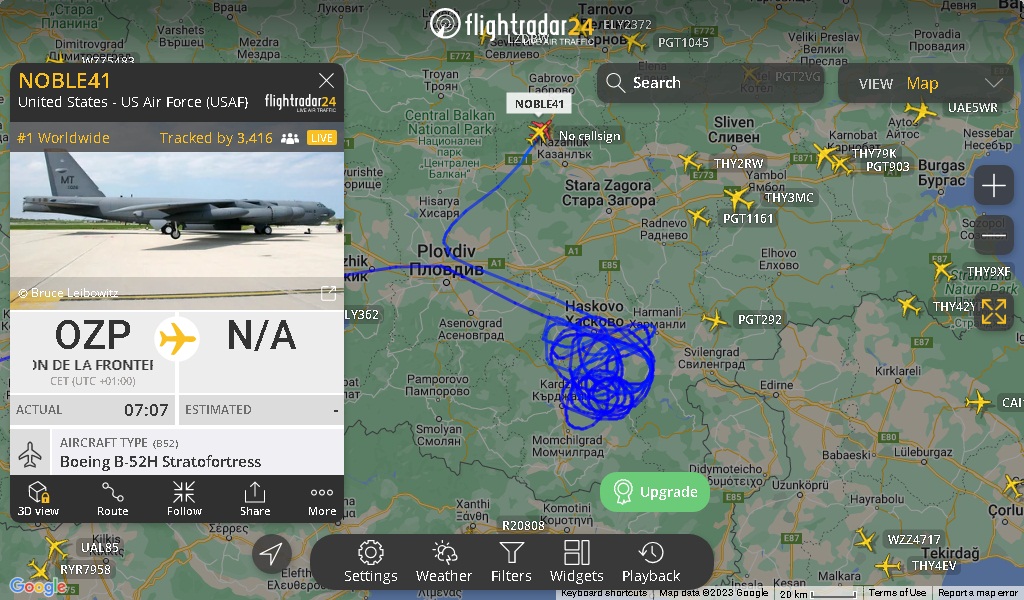Screen dimensions: 1024x600
Task: Open the Widgets panel
Action: pyautogui.click(x=577, y=561)
